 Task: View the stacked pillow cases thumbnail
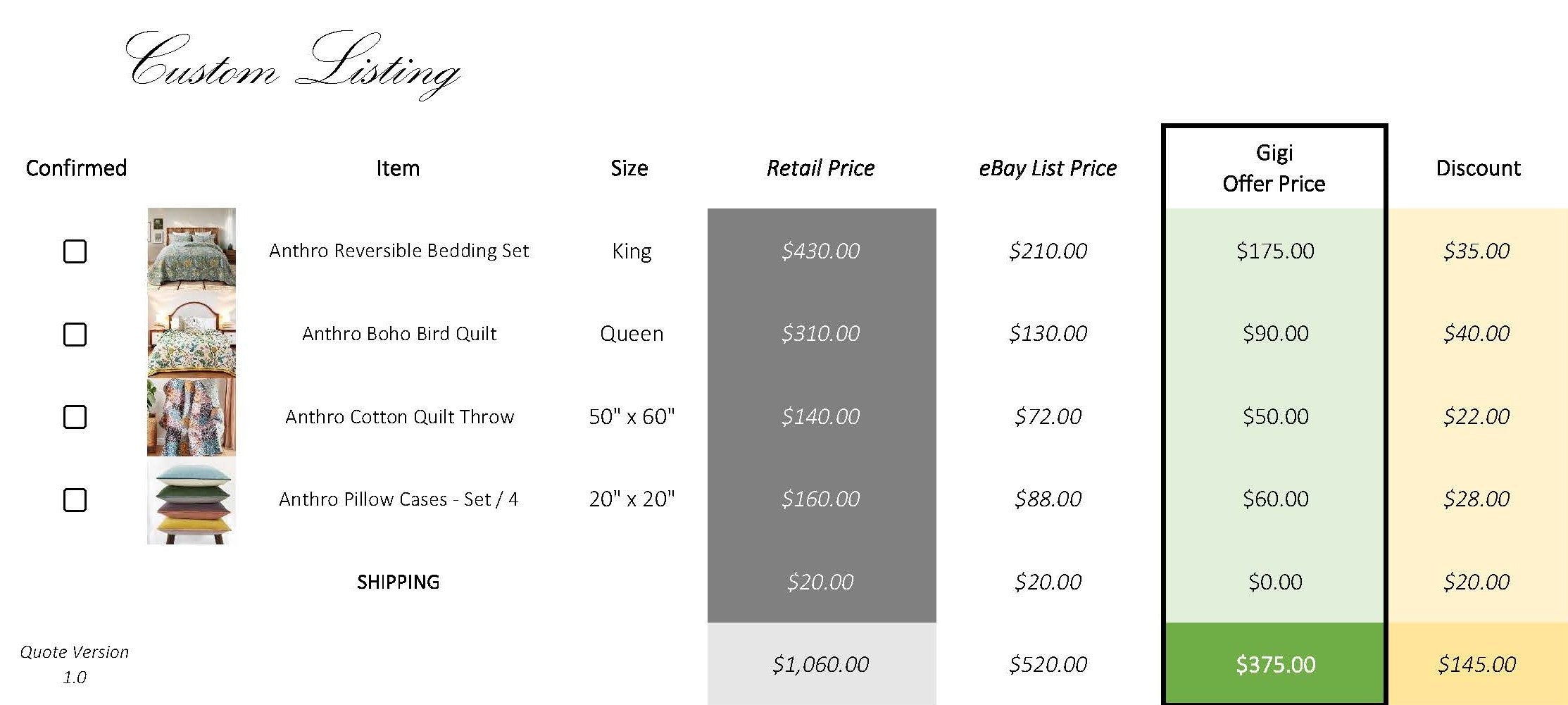point(192,501)
